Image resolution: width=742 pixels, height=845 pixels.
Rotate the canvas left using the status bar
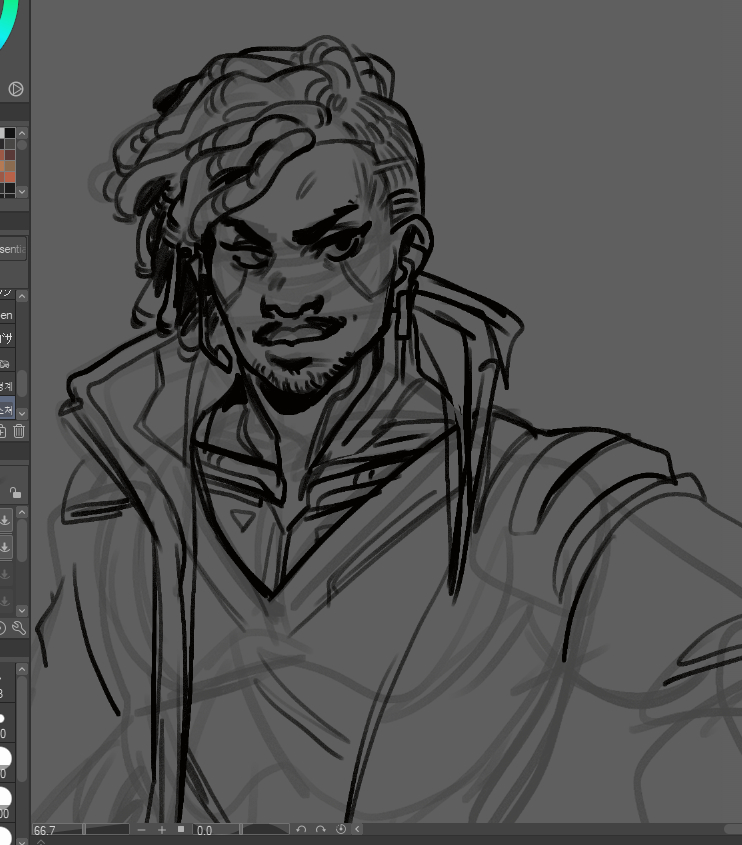[x=302, y=830]
